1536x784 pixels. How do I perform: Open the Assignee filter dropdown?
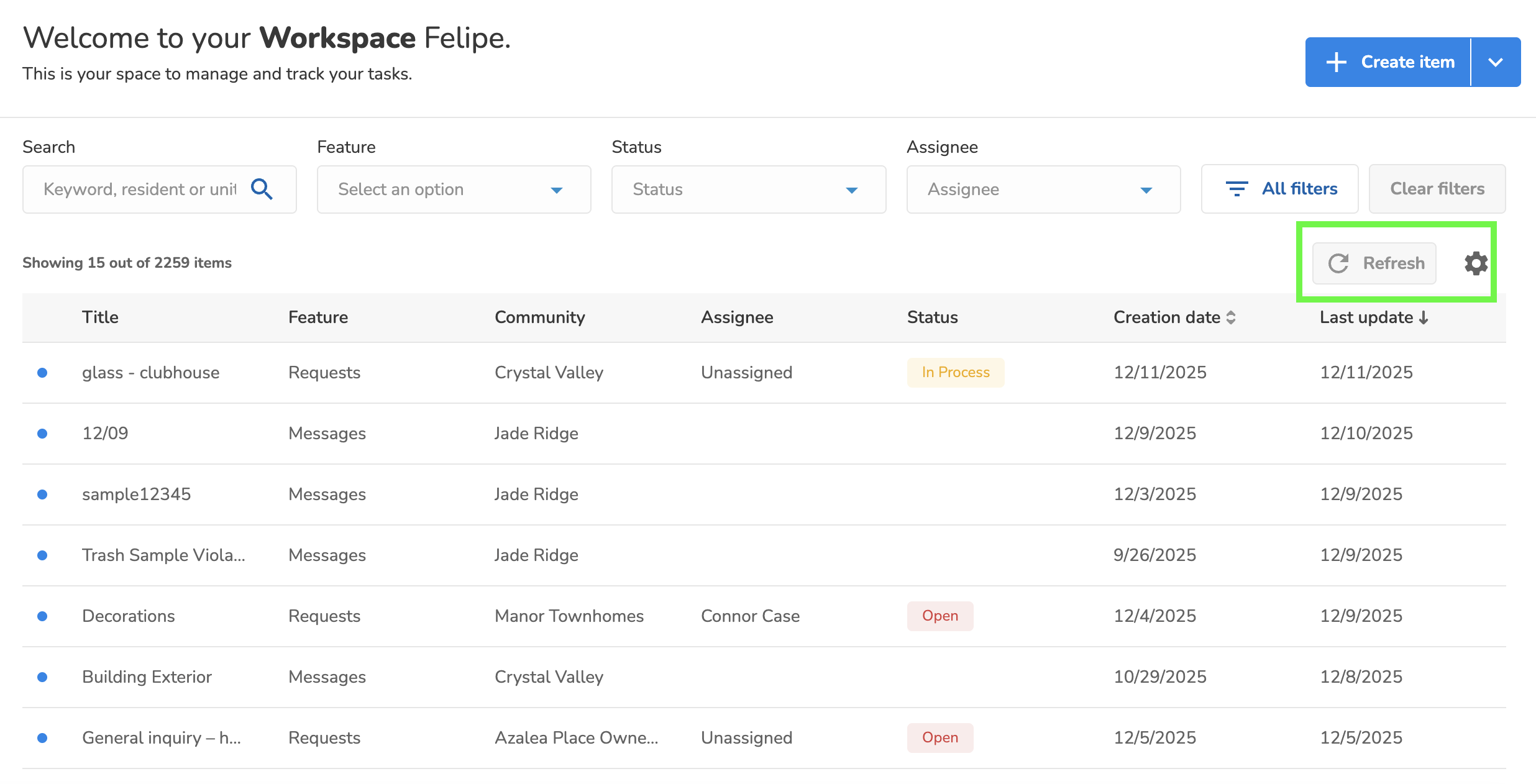tap(1043, 189)
